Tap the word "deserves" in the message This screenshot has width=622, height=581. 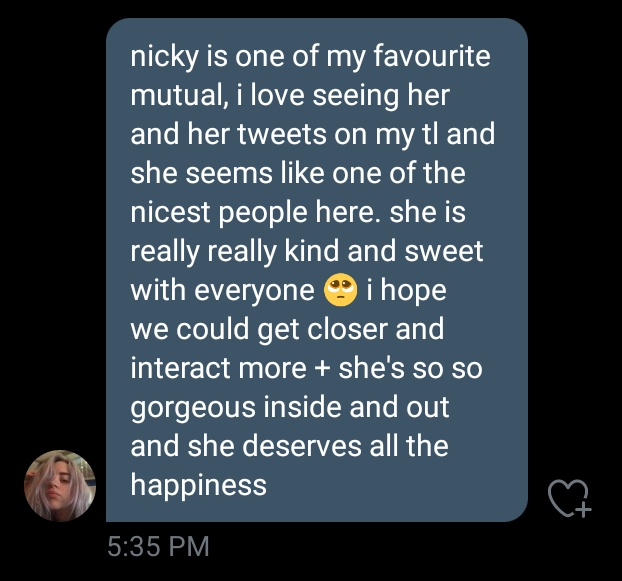click(301, 447)
